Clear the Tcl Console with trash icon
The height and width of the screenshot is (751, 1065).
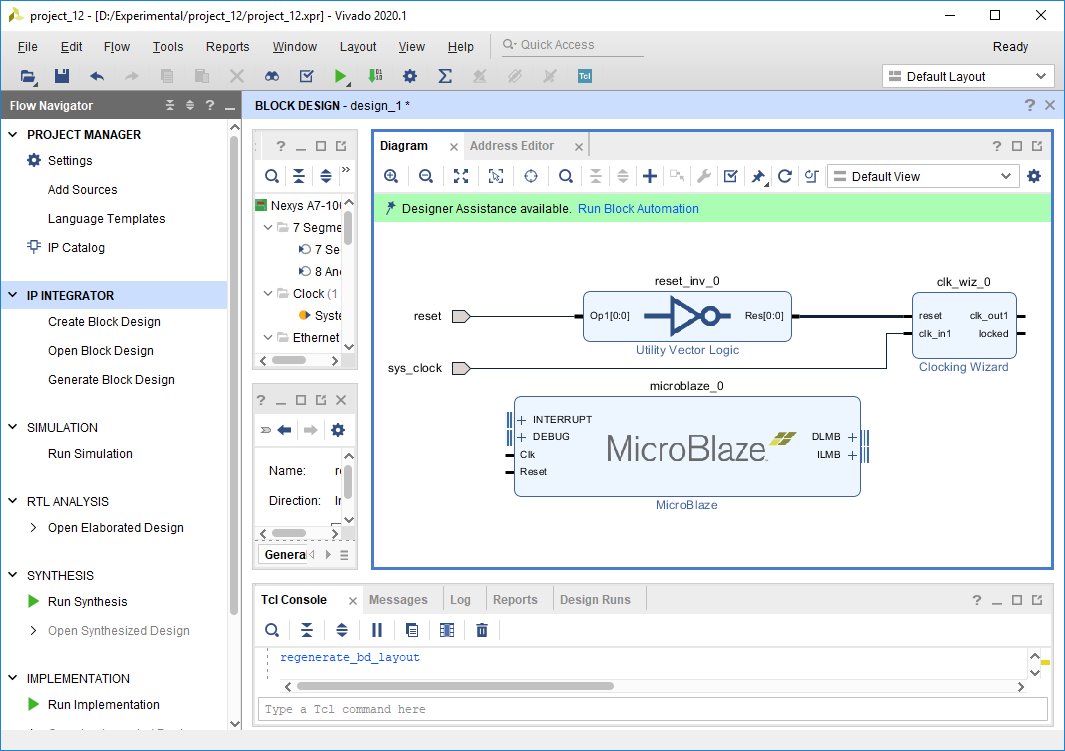(x=482, y=630)
